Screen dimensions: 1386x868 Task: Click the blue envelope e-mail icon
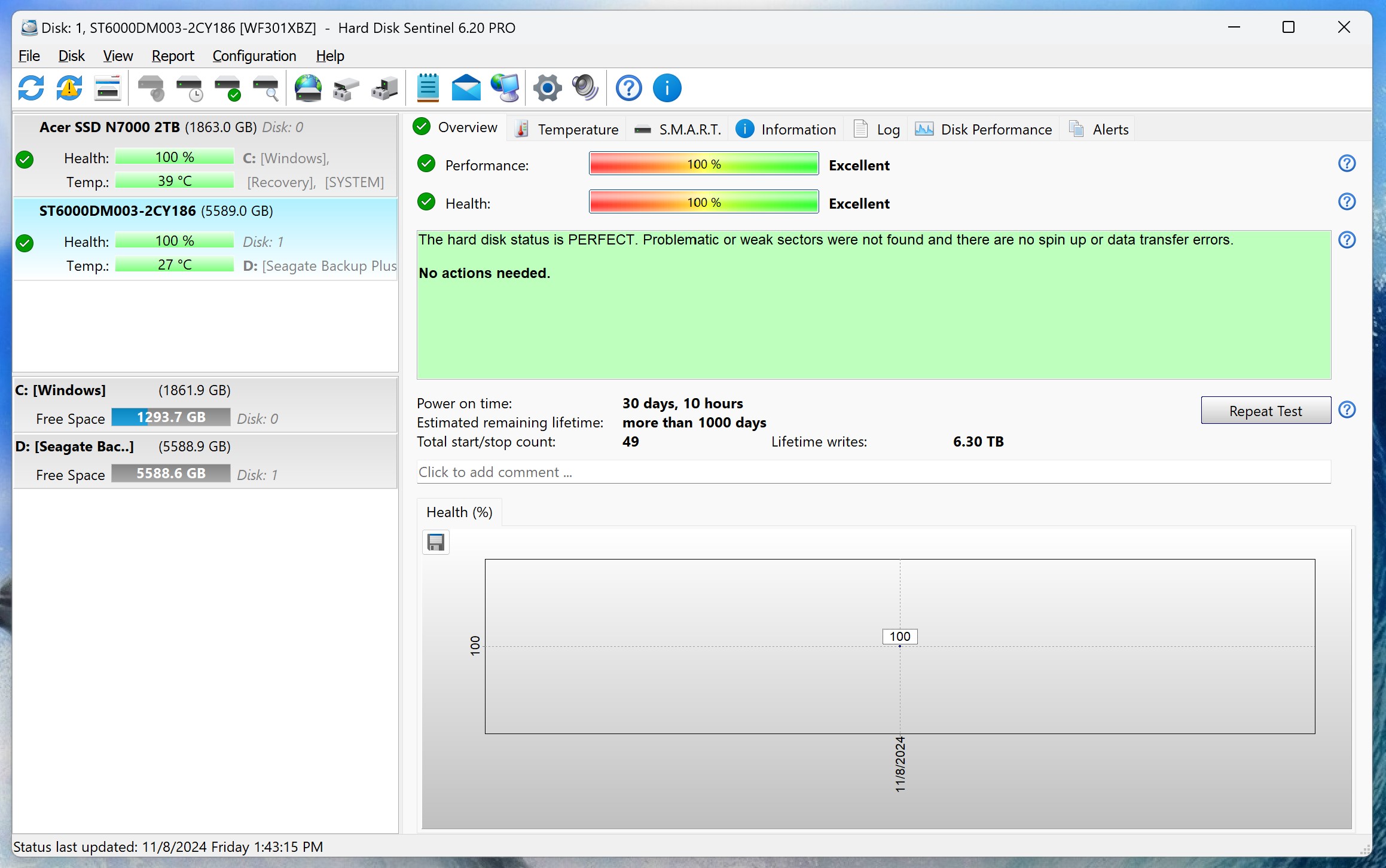466,88
